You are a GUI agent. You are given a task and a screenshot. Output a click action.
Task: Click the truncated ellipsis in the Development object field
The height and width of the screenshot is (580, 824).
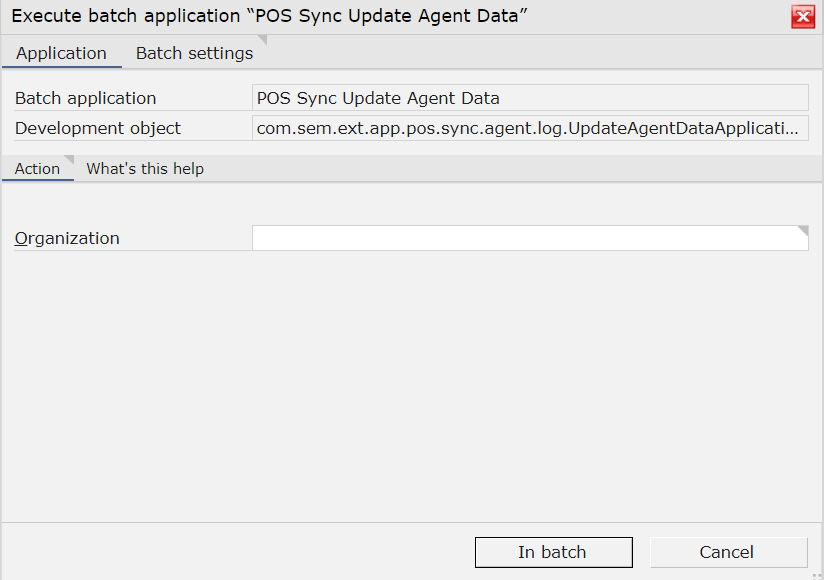click(x=792, y=129)
